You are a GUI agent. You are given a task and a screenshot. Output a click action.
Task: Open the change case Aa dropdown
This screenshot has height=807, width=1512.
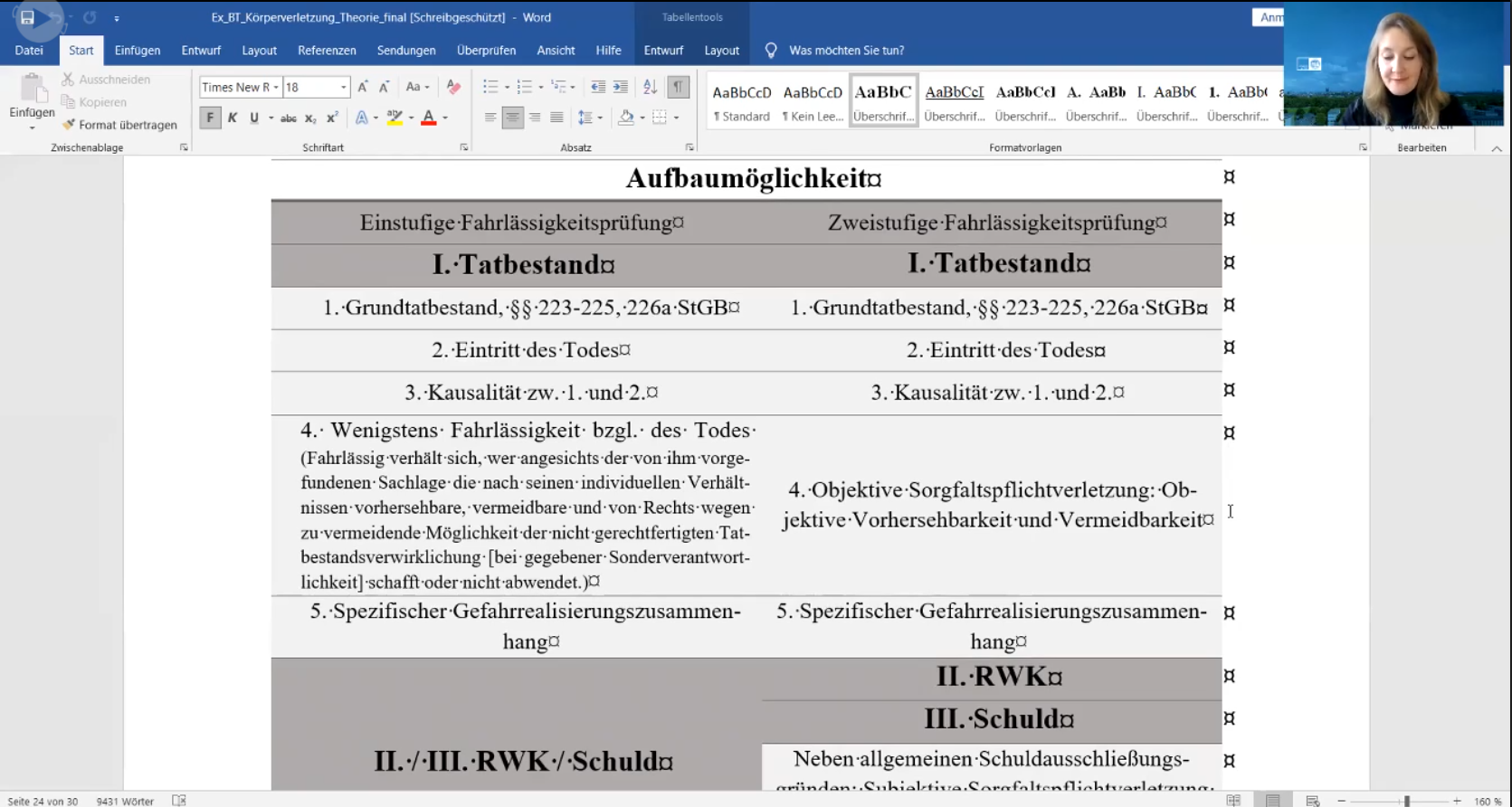(417, 87)
